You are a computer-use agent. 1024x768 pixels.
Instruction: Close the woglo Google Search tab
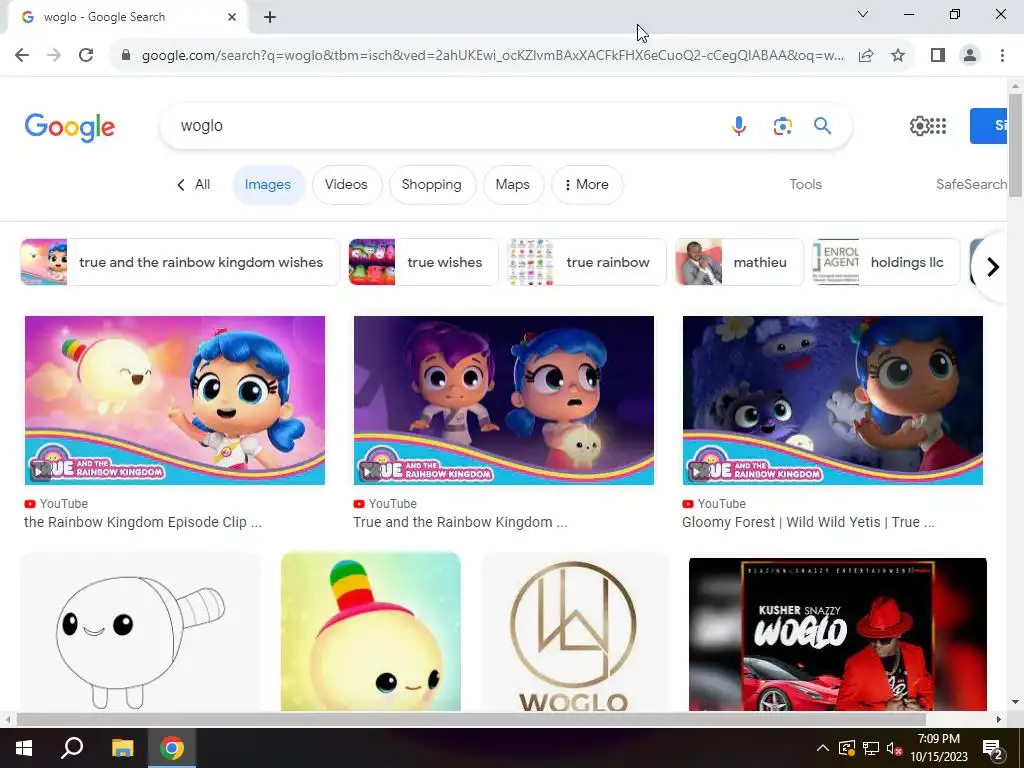(232, 17)
